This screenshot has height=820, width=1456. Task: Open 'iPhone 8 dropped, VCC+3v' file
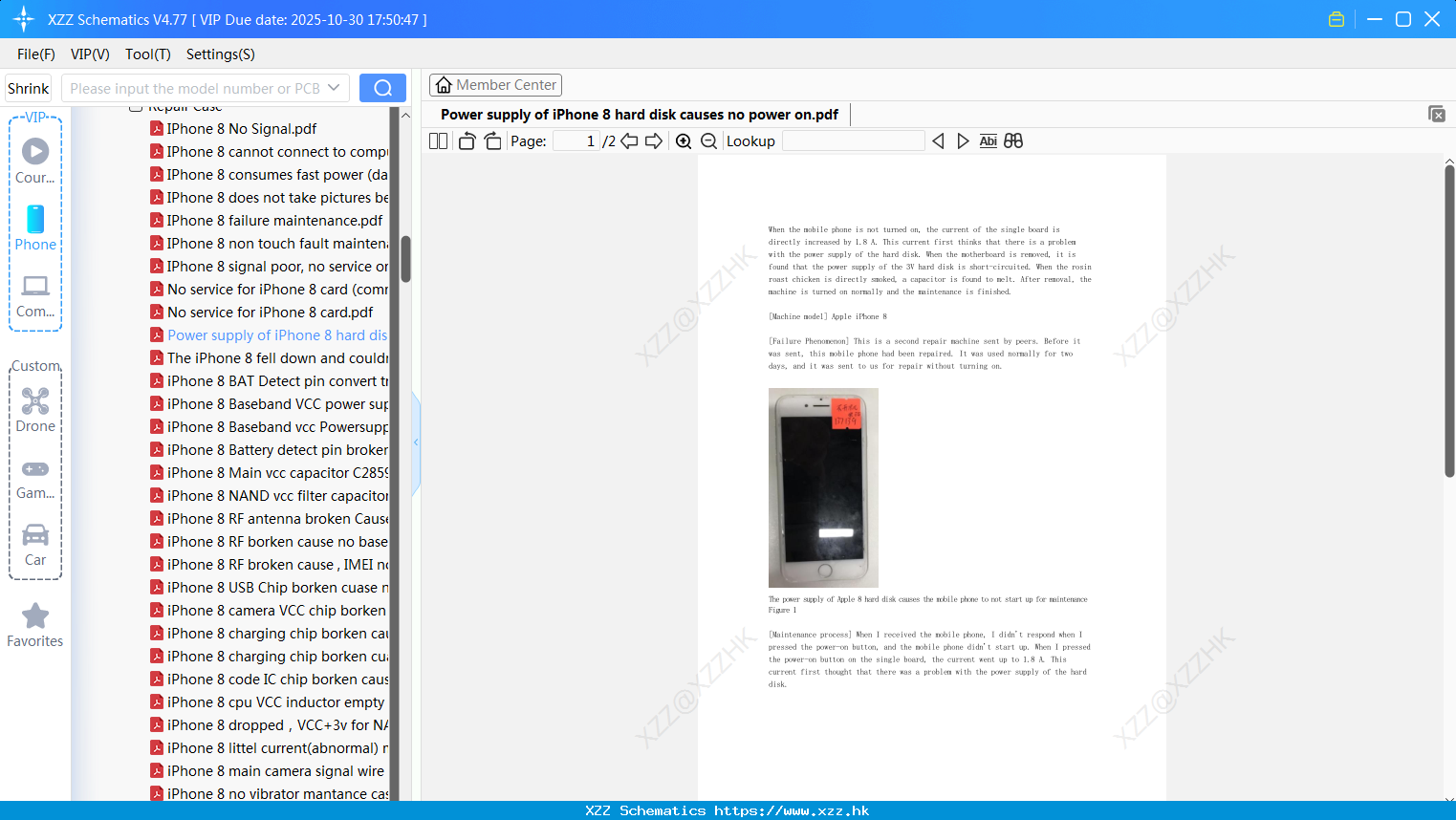269,725
